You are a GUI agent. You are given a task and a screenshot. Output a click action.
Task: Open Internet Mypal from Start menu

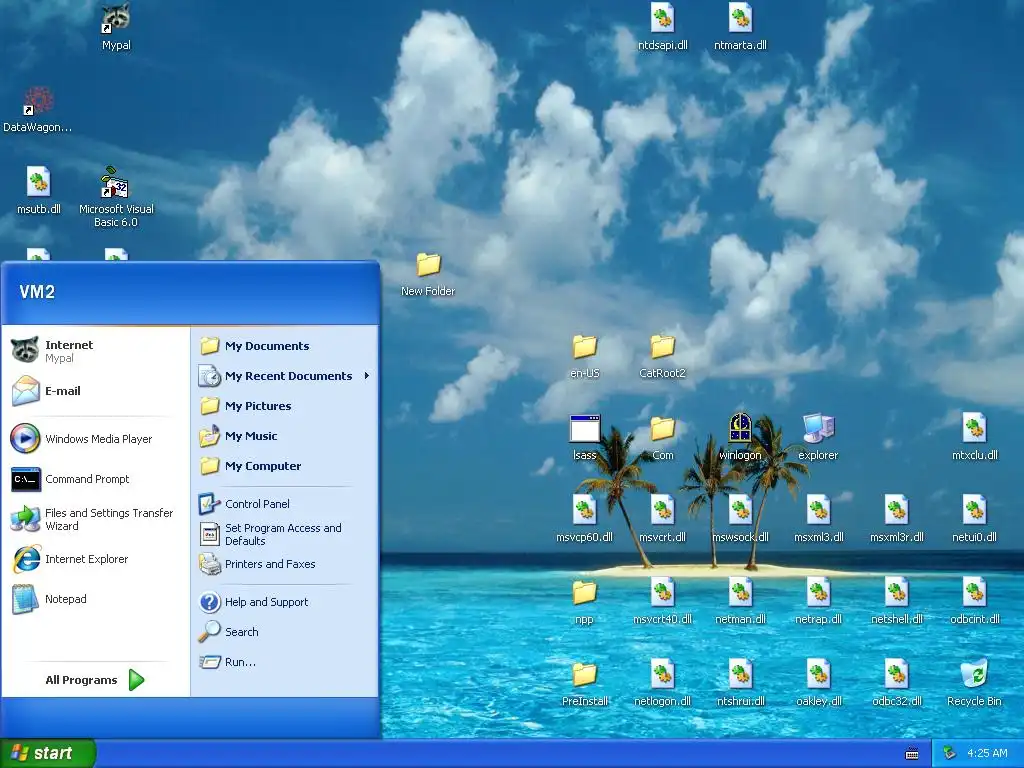pyautogui.click(x=95, y=351)
